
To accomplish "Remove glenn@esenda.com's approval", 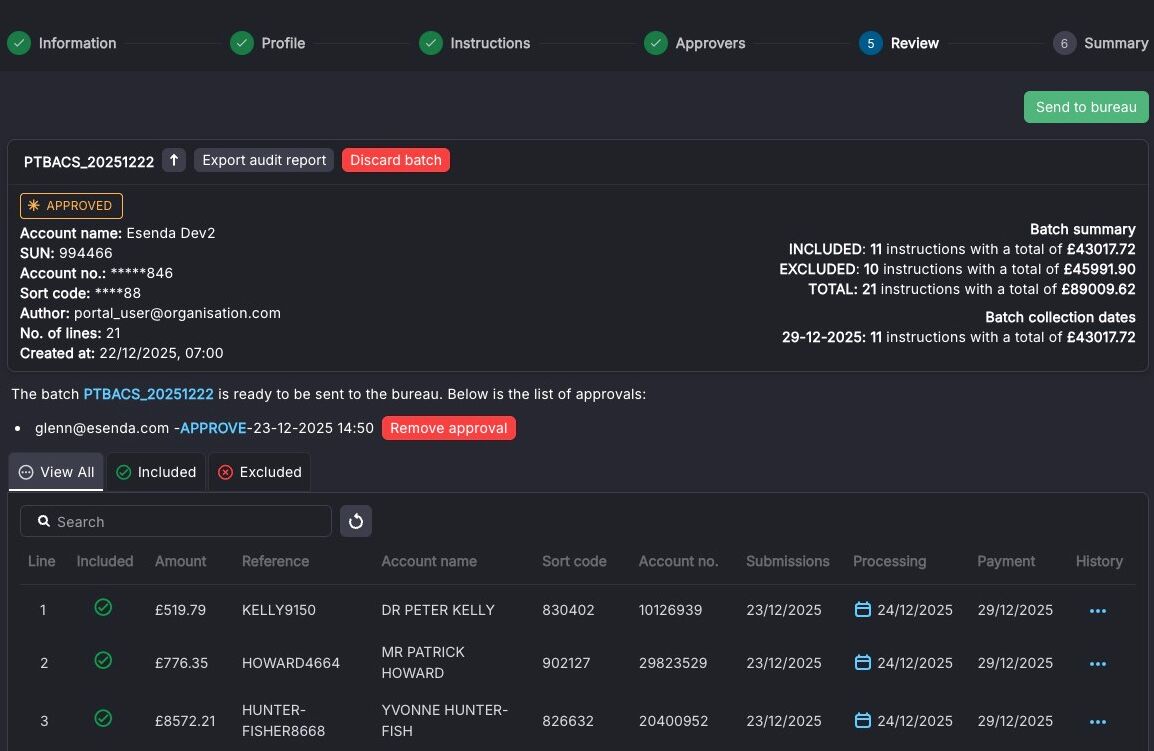I will click(448, 429).
